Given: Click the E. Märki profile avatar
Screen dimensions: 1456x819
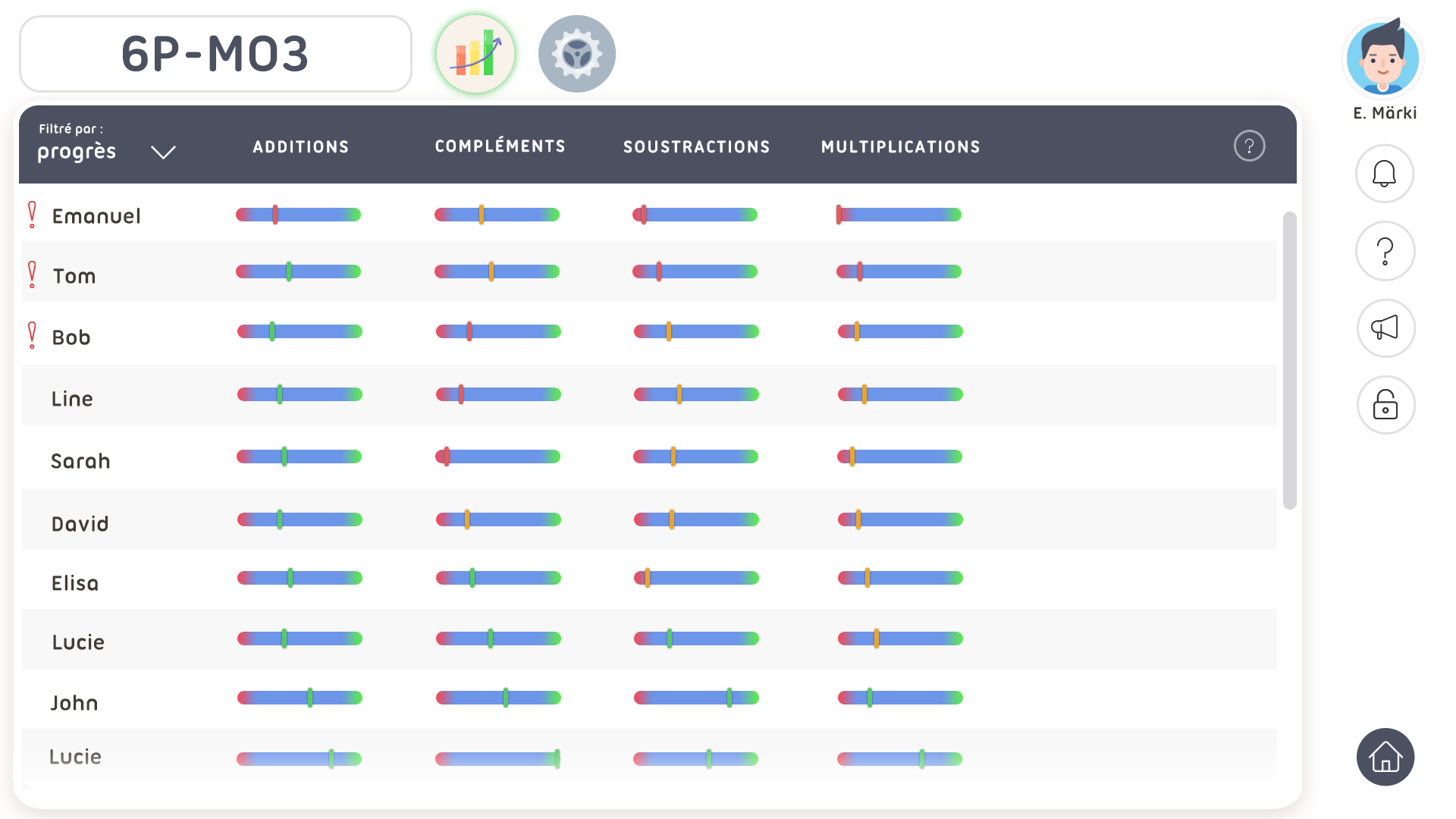Looking at the screenshot, I should tap(1382, 59).
